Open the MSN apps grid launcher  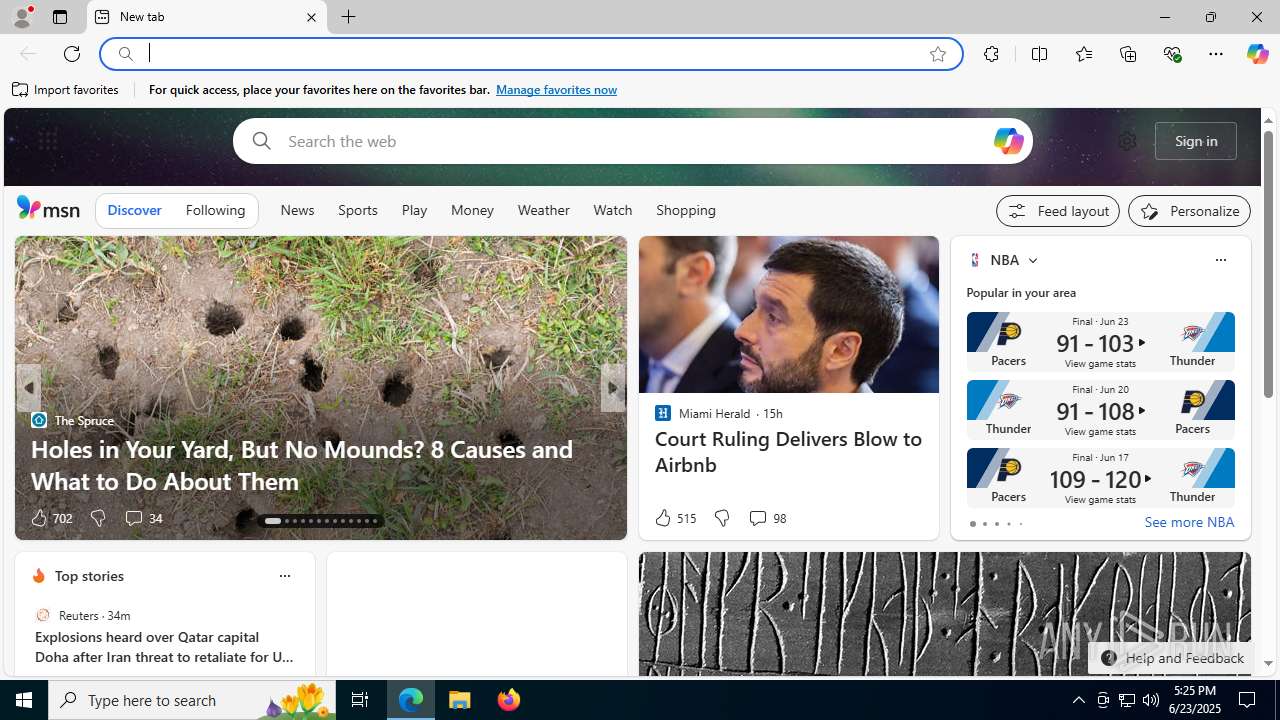pos(47,141)
